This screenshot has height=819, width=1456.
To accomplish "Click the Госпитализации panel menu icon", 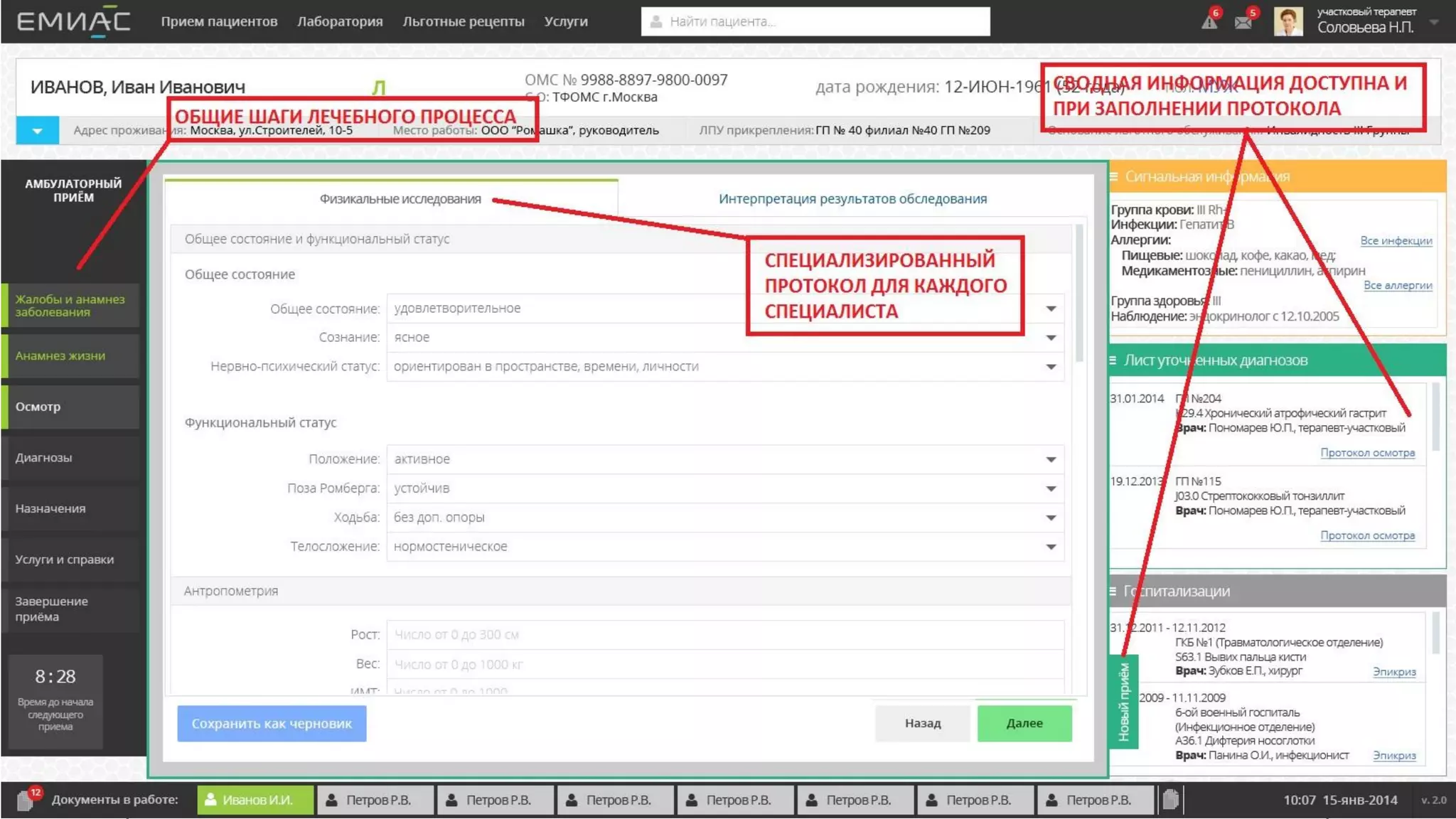I will tap(1113, 591).
